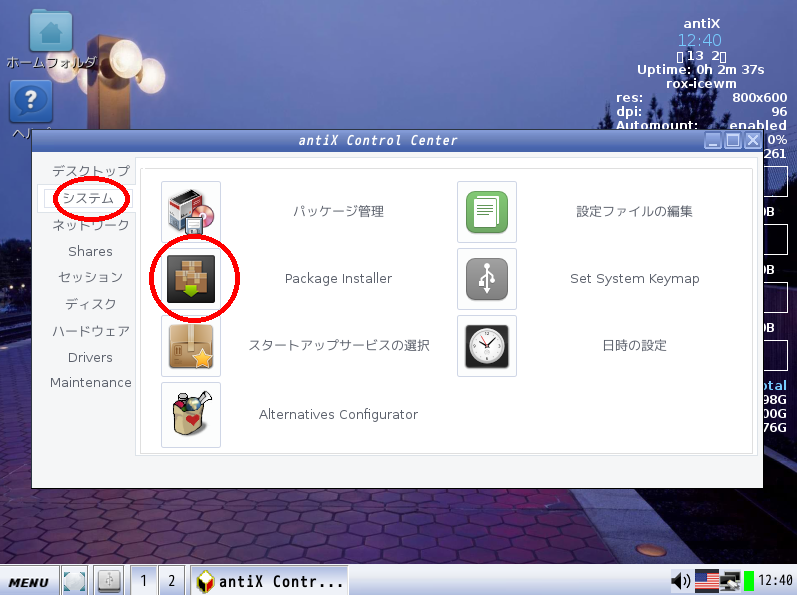Launch the Package Installer icon
This screenshot has height=595, width=797.
click(x=191, y=278)
